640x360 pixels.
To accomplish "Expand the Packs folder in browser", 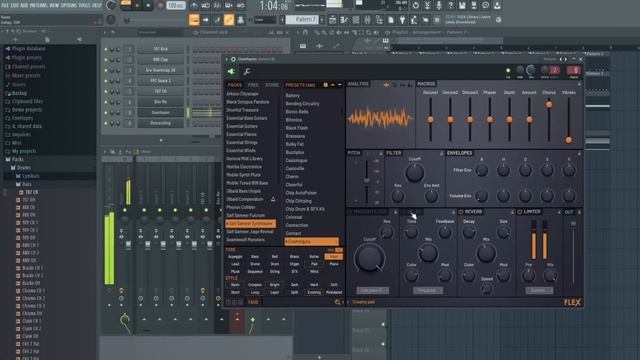I will point(18,160).
